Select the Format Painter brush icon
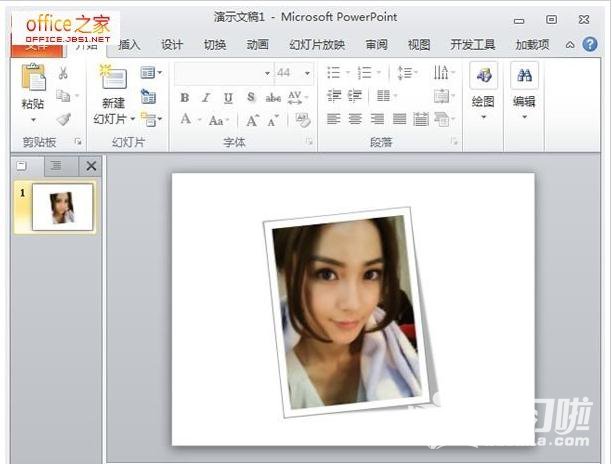 click(64, 119)
